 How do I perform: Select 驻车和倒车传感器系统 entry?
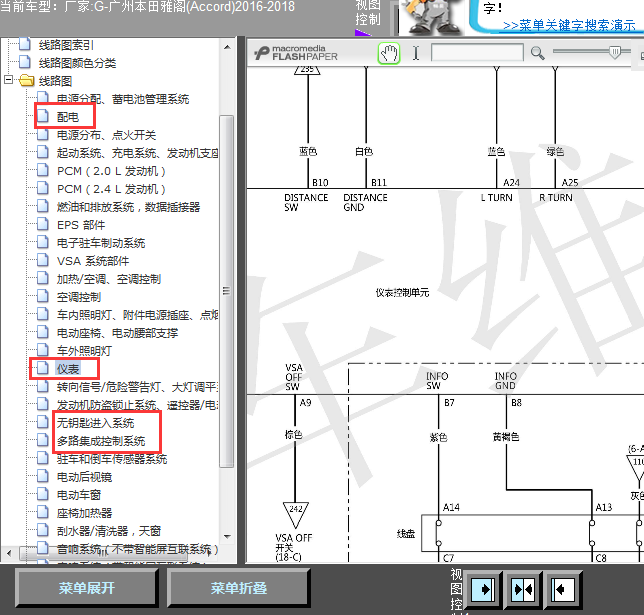pyautogui.click(x=112, y=459)
